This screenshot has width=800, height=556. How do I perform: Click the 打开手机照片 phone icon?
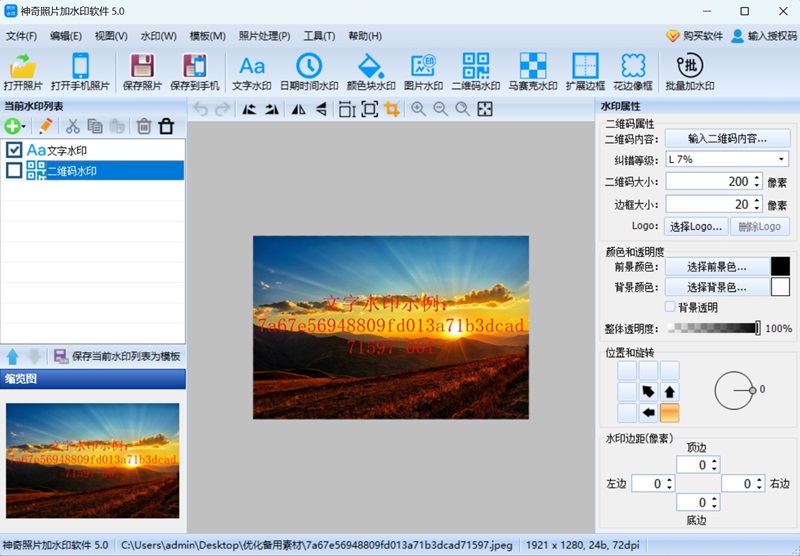tap(80, 72)
